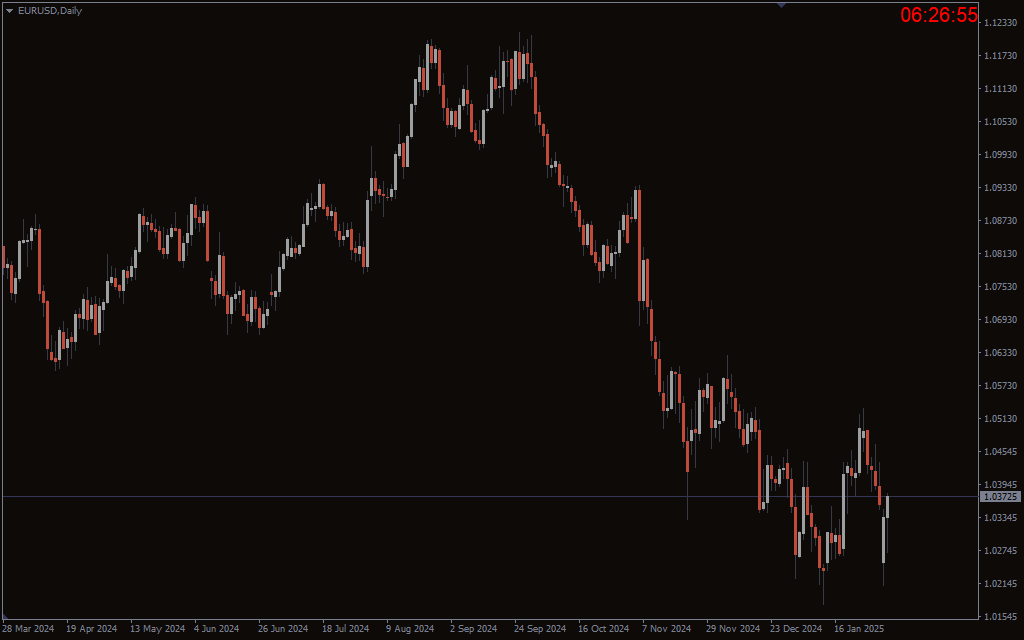
Task: Click the current price label 1.03725
Action: pyautogui.click(x=1000, y=497)
